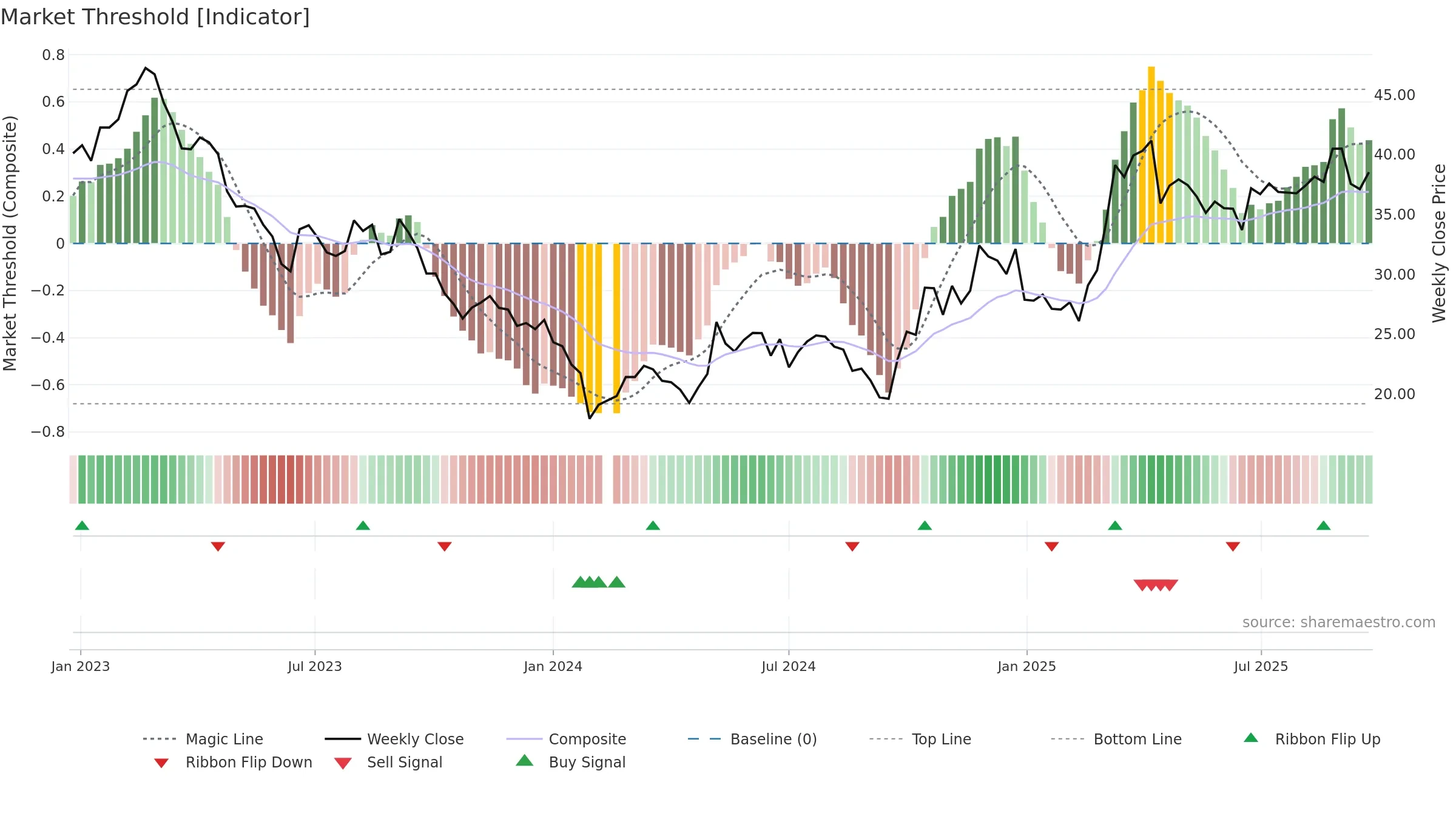Click the Ribbon Flip Down triangle around August 2024

tap(852, 547)
